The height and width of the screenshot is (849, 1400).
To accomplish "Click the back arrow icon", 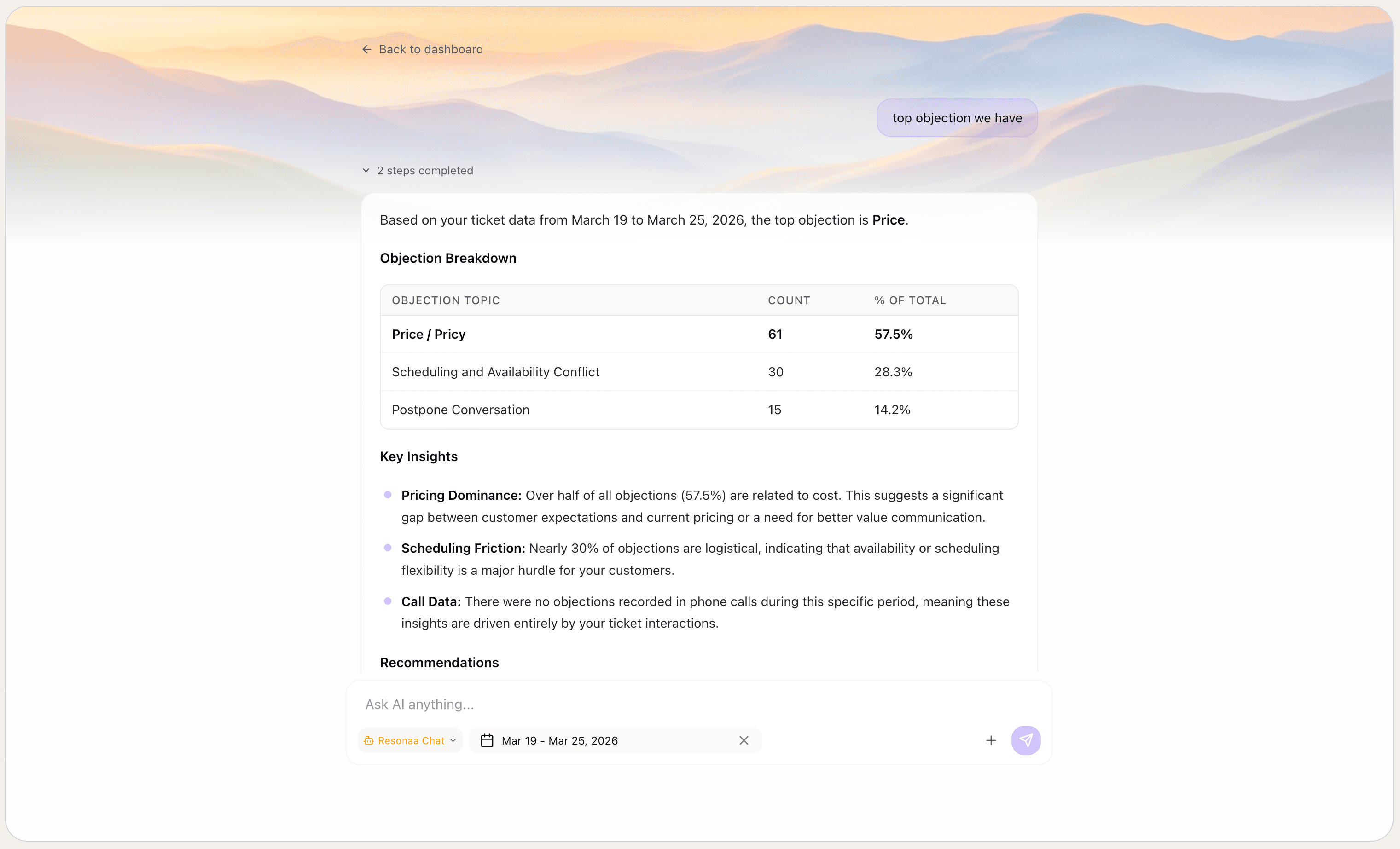I will (366, 49).
